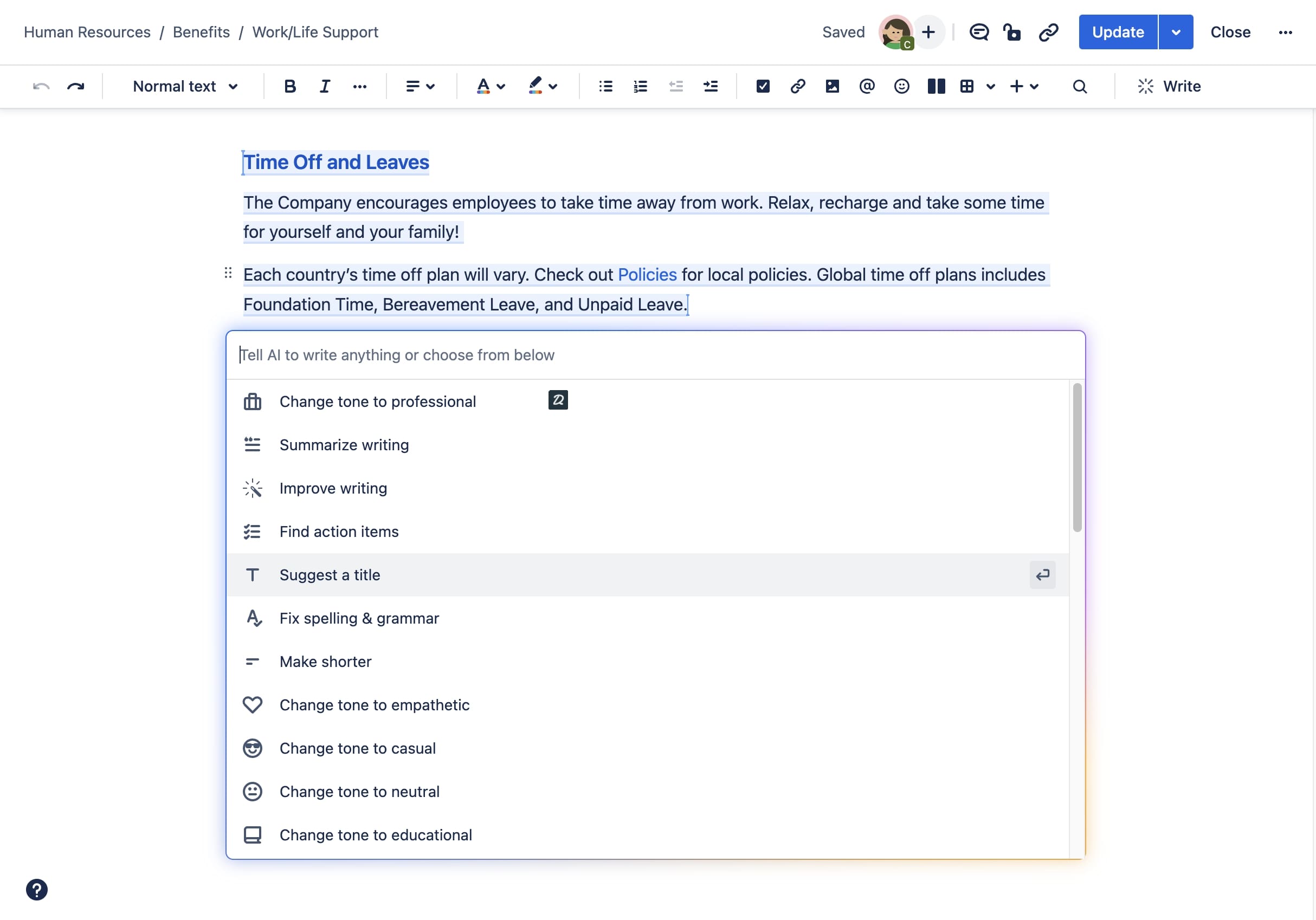Click the AI Write button
Image resolution: width=1316 pixels, height=920 pixels.
[1169, 87]
